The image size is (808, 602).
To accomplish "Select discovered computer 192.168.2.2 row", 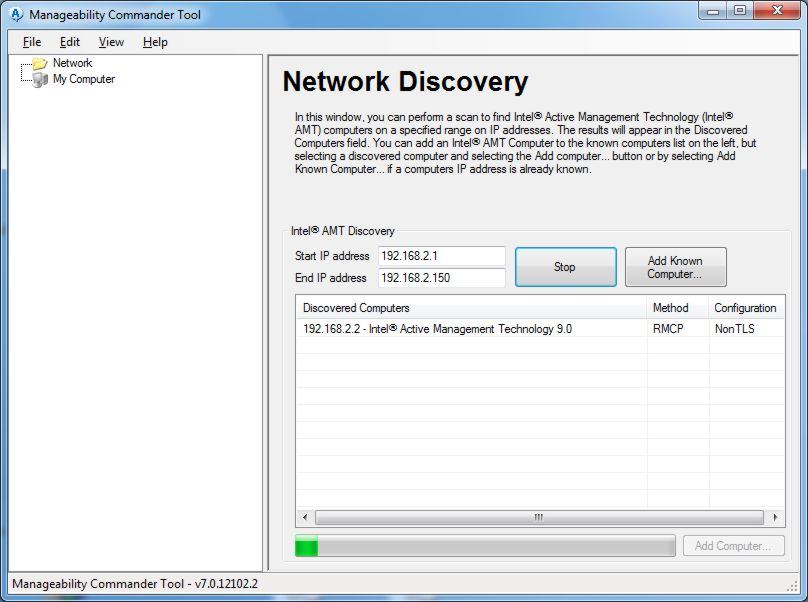I will coord(540,329).
